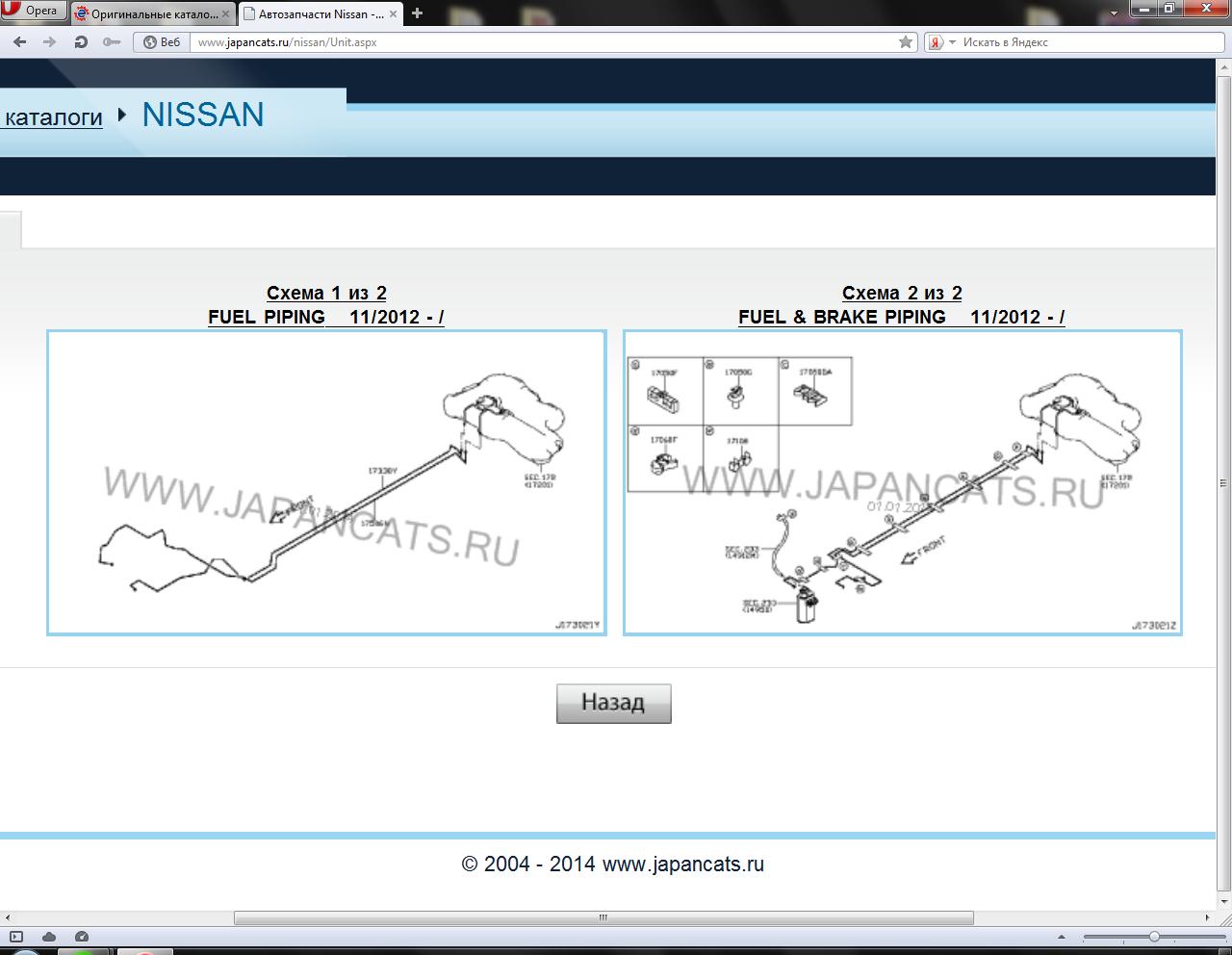Viewport: 1232px width, 955px height.
Task: Open the FUEL PIPING diagram thumbnail
Action: click(326, 482)
